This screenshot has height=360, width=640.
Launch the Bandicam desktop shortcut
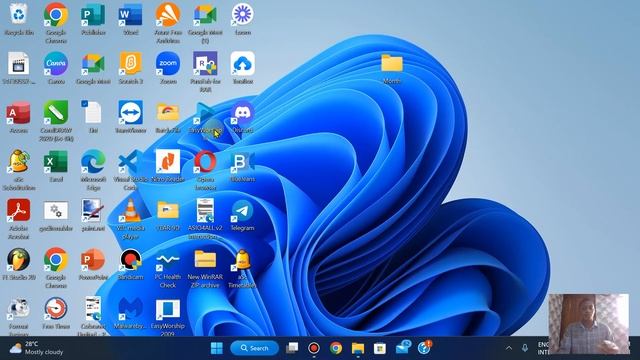tap(131, 264)
